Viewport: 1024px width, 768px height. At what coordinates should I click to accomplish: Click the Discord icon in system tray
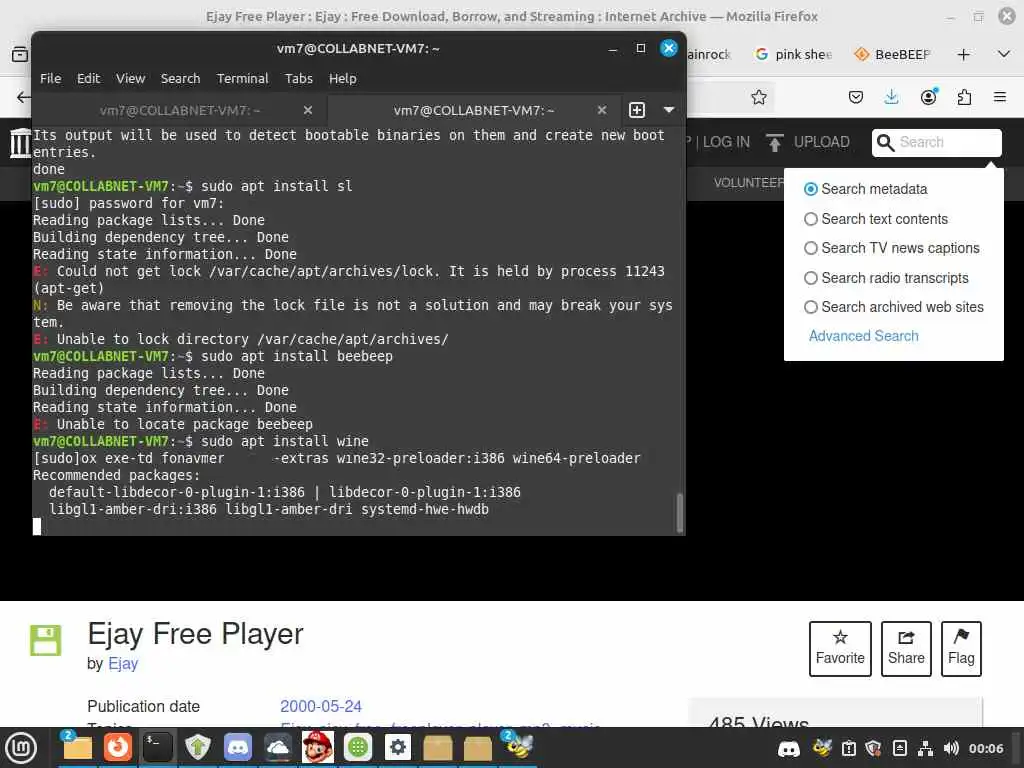788,748
